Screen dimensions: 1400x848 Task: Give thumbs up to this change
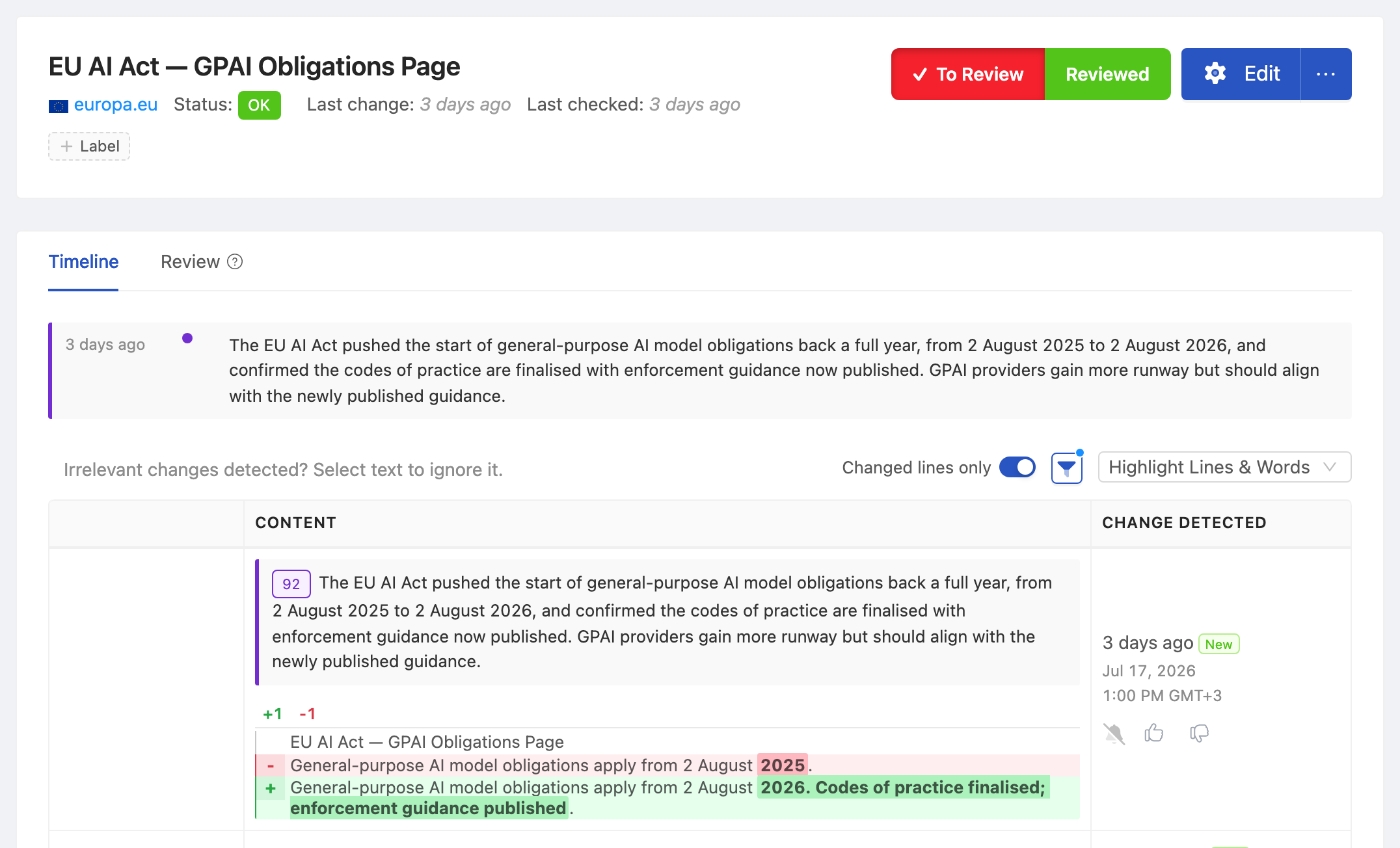pos(1154,733)
